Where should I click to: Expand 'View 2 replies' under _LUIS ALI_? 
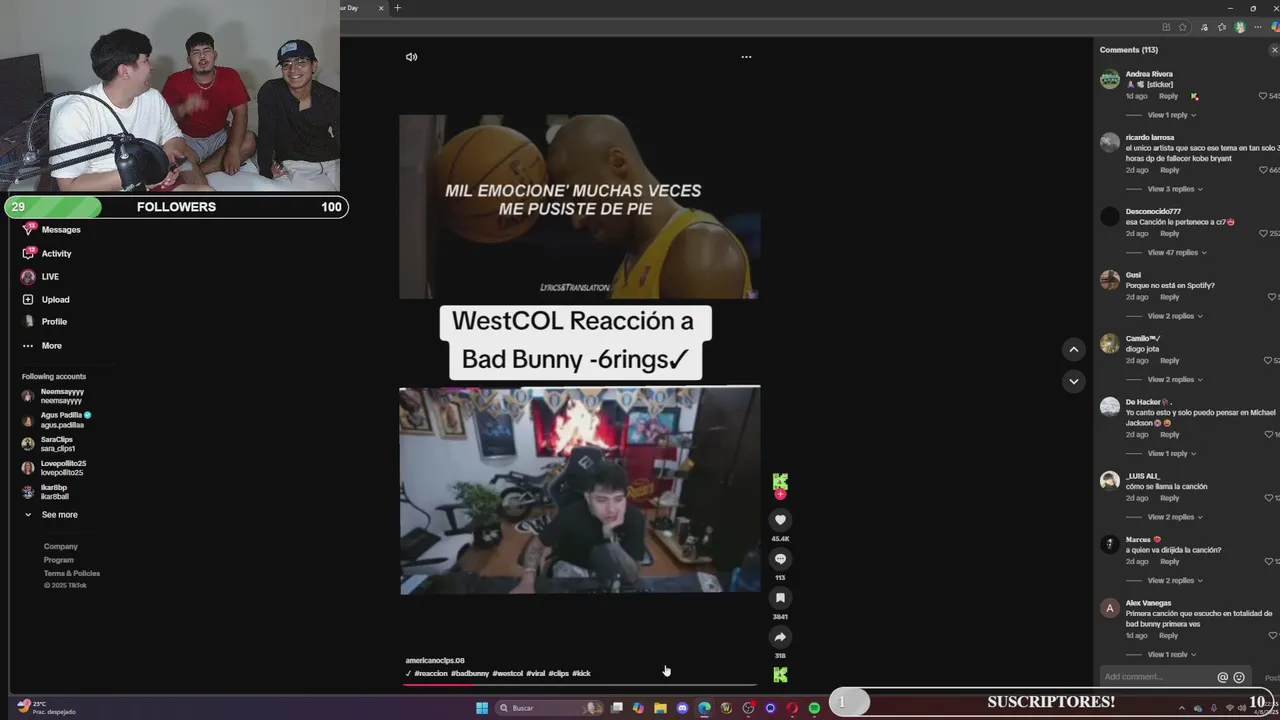click(1175, 517)
